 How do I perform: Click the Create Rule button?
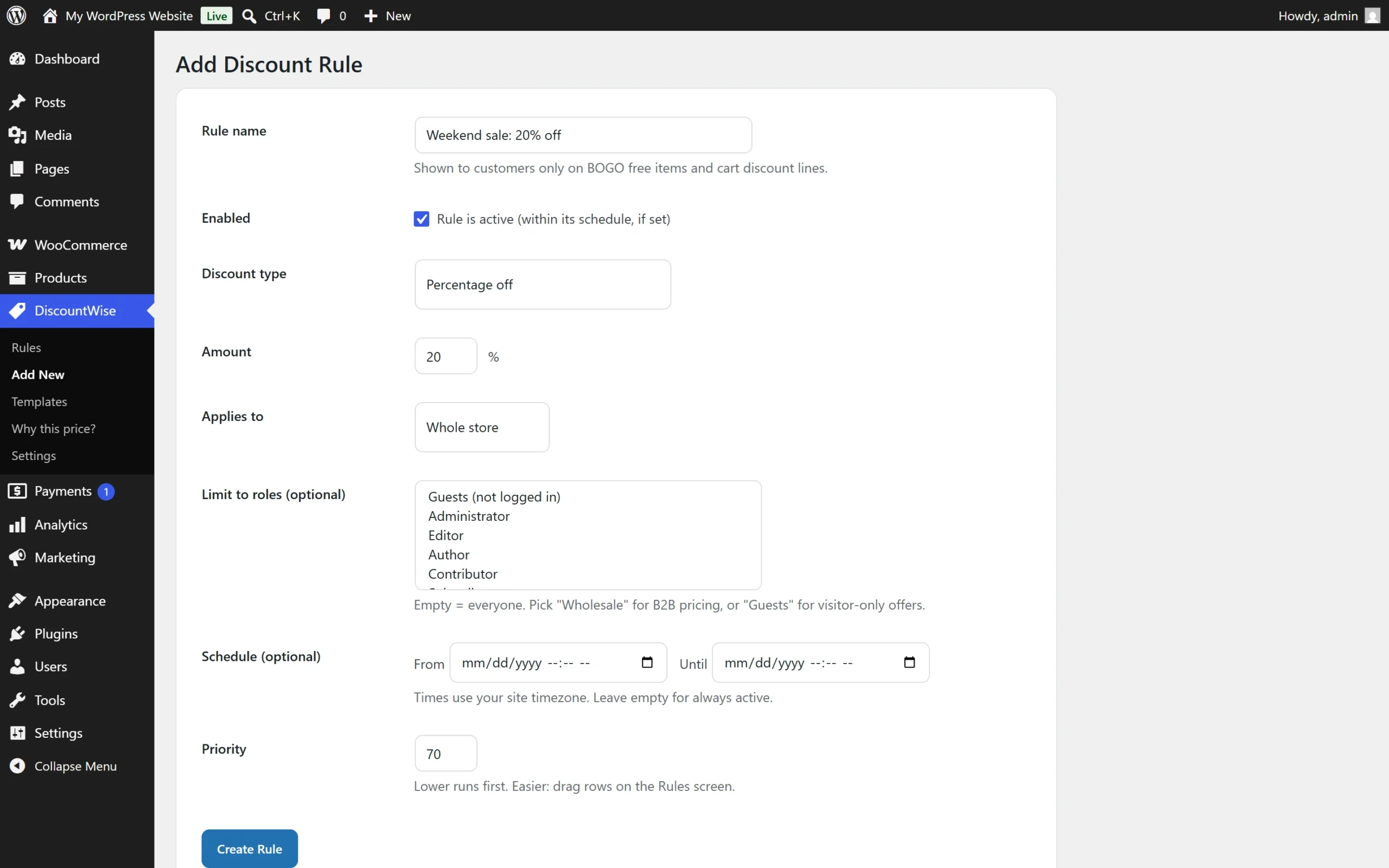[250, 848]
